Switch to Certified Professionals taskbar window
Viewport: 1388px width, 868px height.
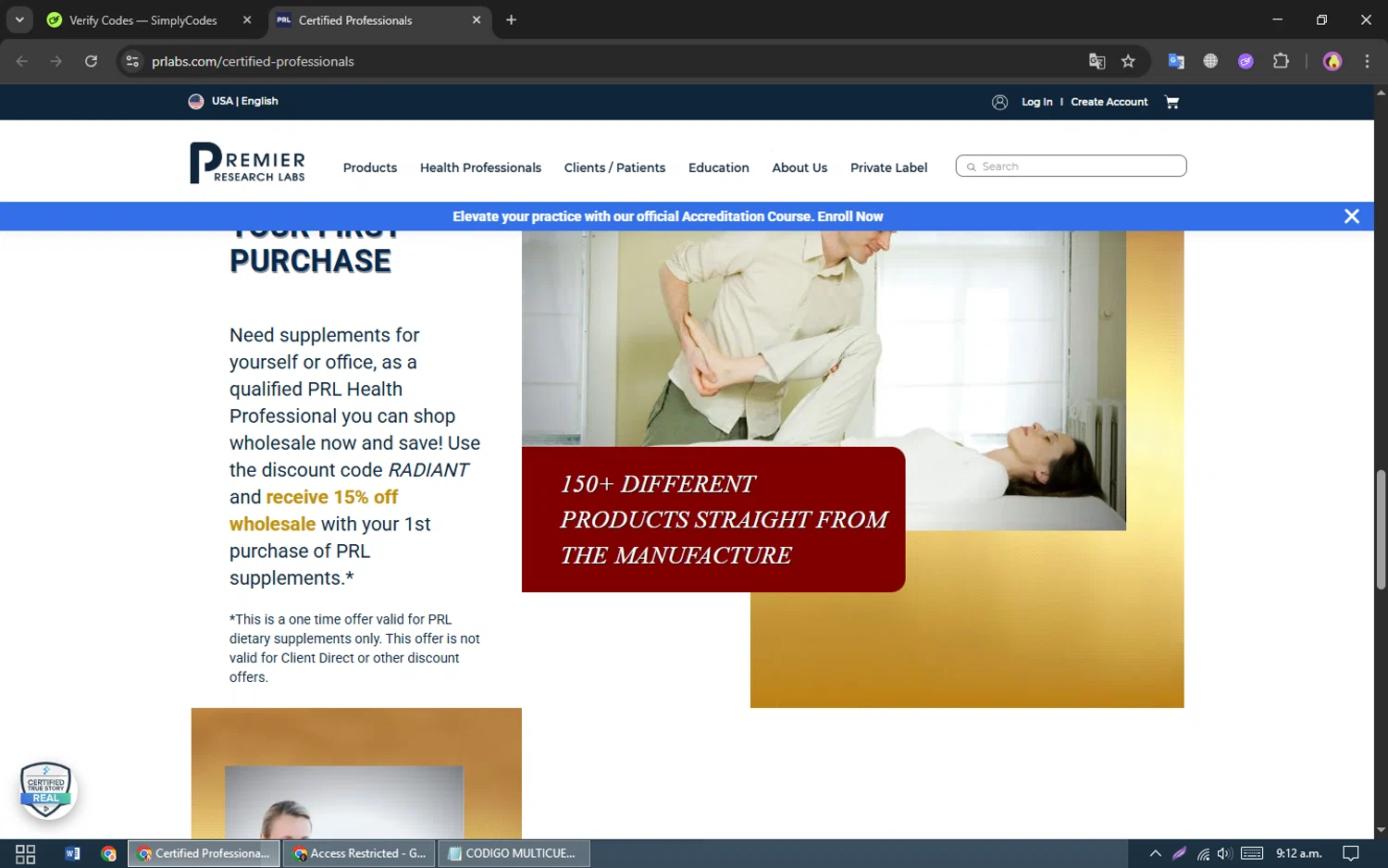coord(204,853)
